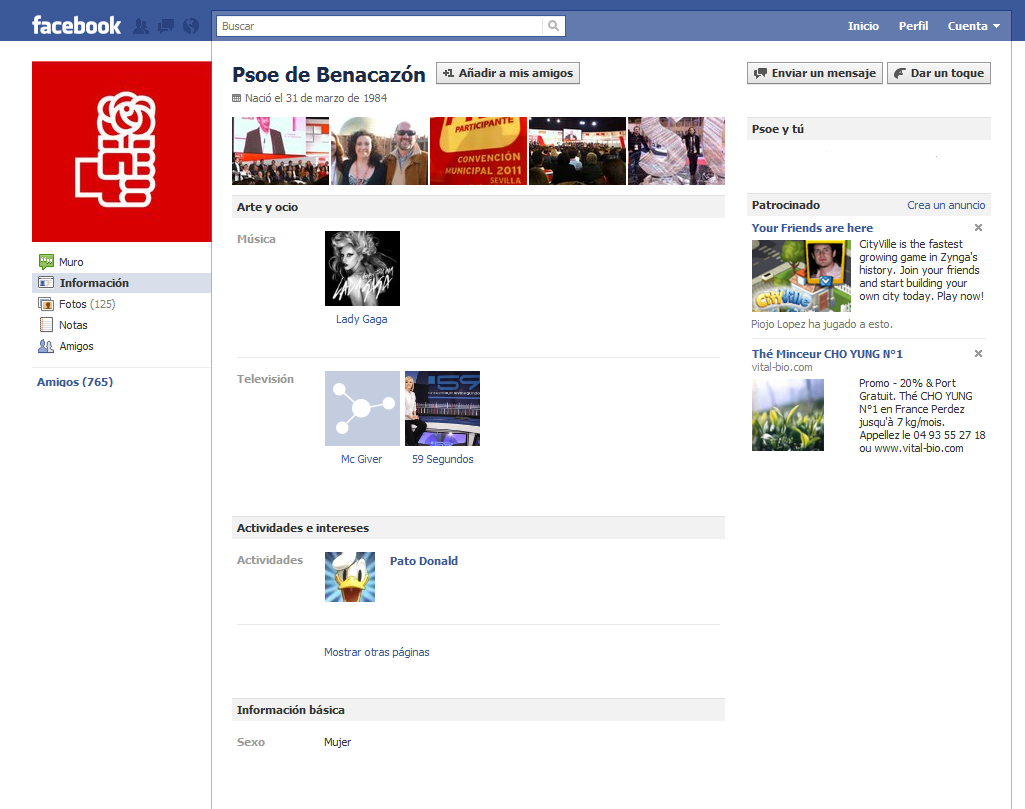Open Your Friends are here ad title
This screenshot has width=1025, height=809.
pos(812,227)
